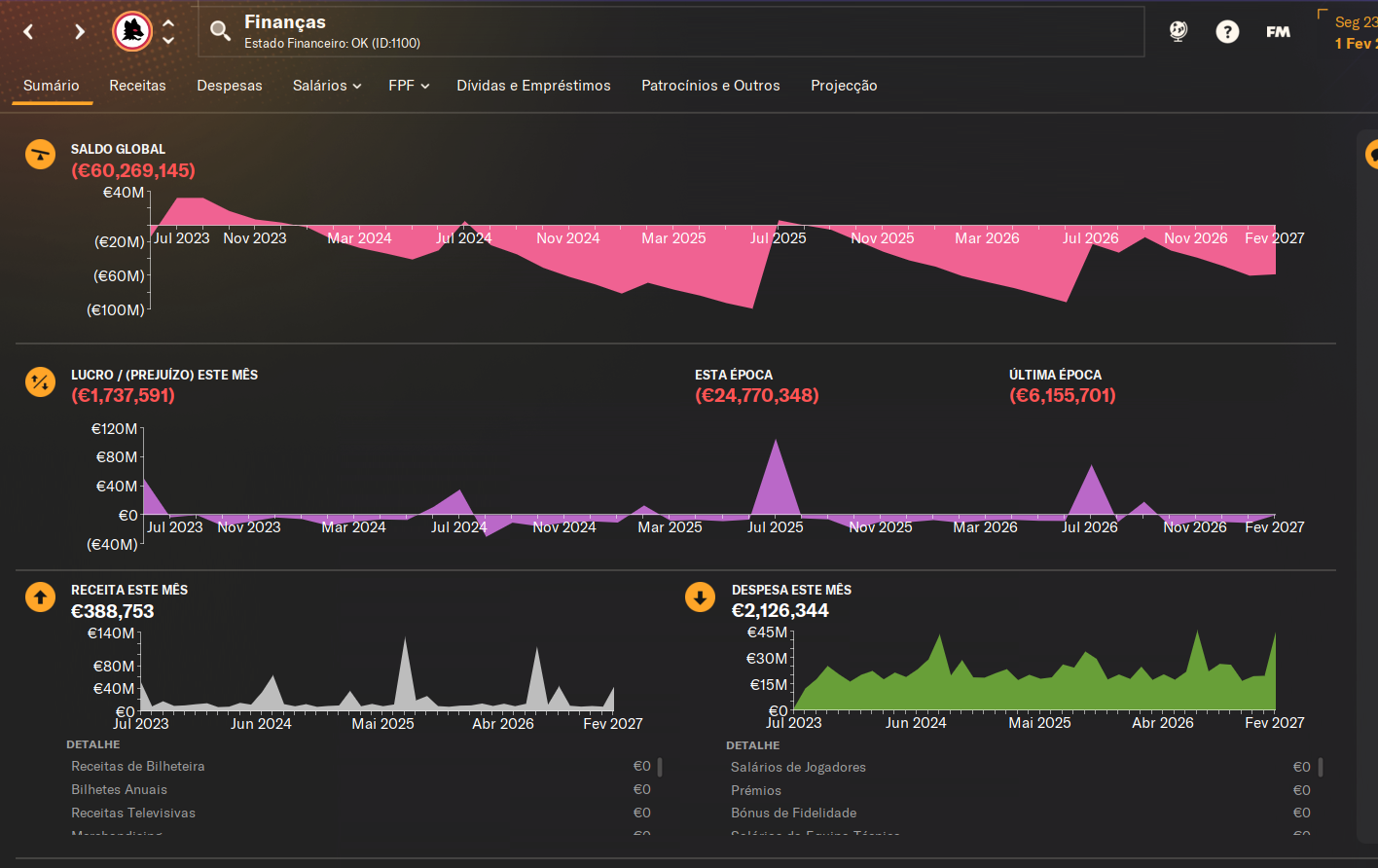1378x868 pixels.
Task: Expand the FPF dropdown tab
Action: point(409,86)
